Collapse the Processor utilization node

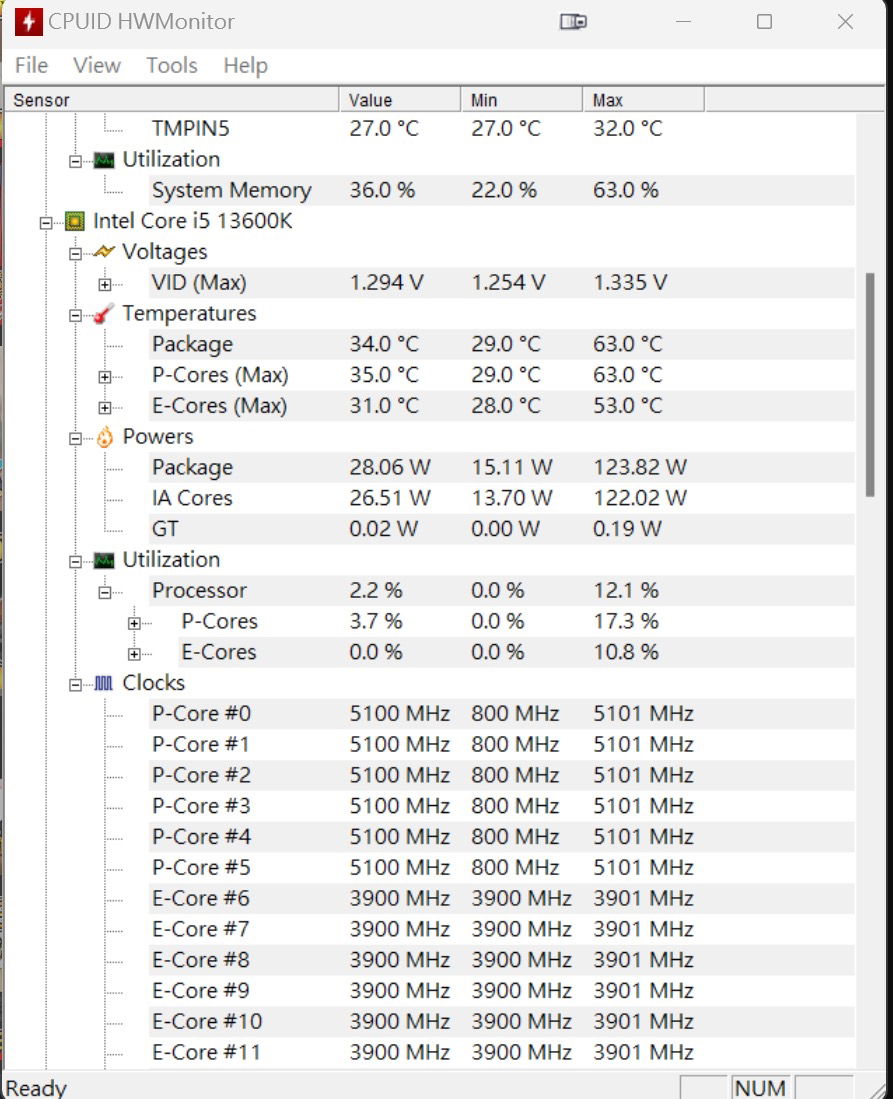click(x=104, y=593)
